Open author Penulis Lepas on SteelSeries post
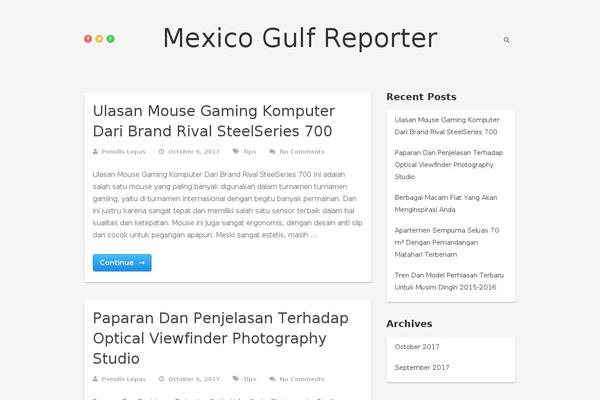The width and height of the screenshot is (600, 400). [x=124, y=152]
